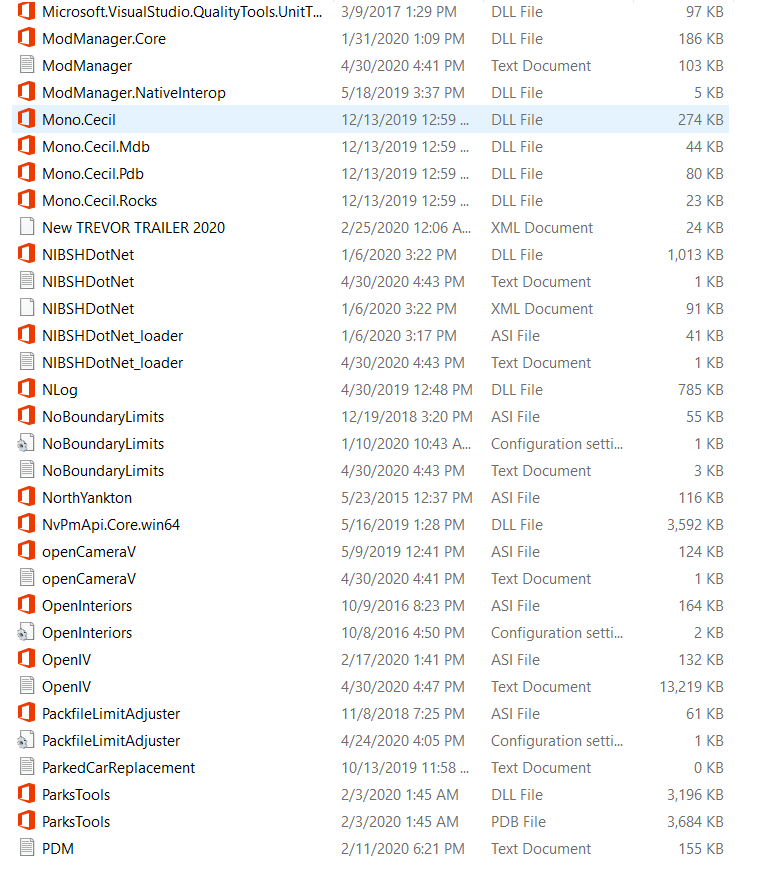
Task: Click the PDM text document icon
Action: pyautogui.click(x=26, y=848)
